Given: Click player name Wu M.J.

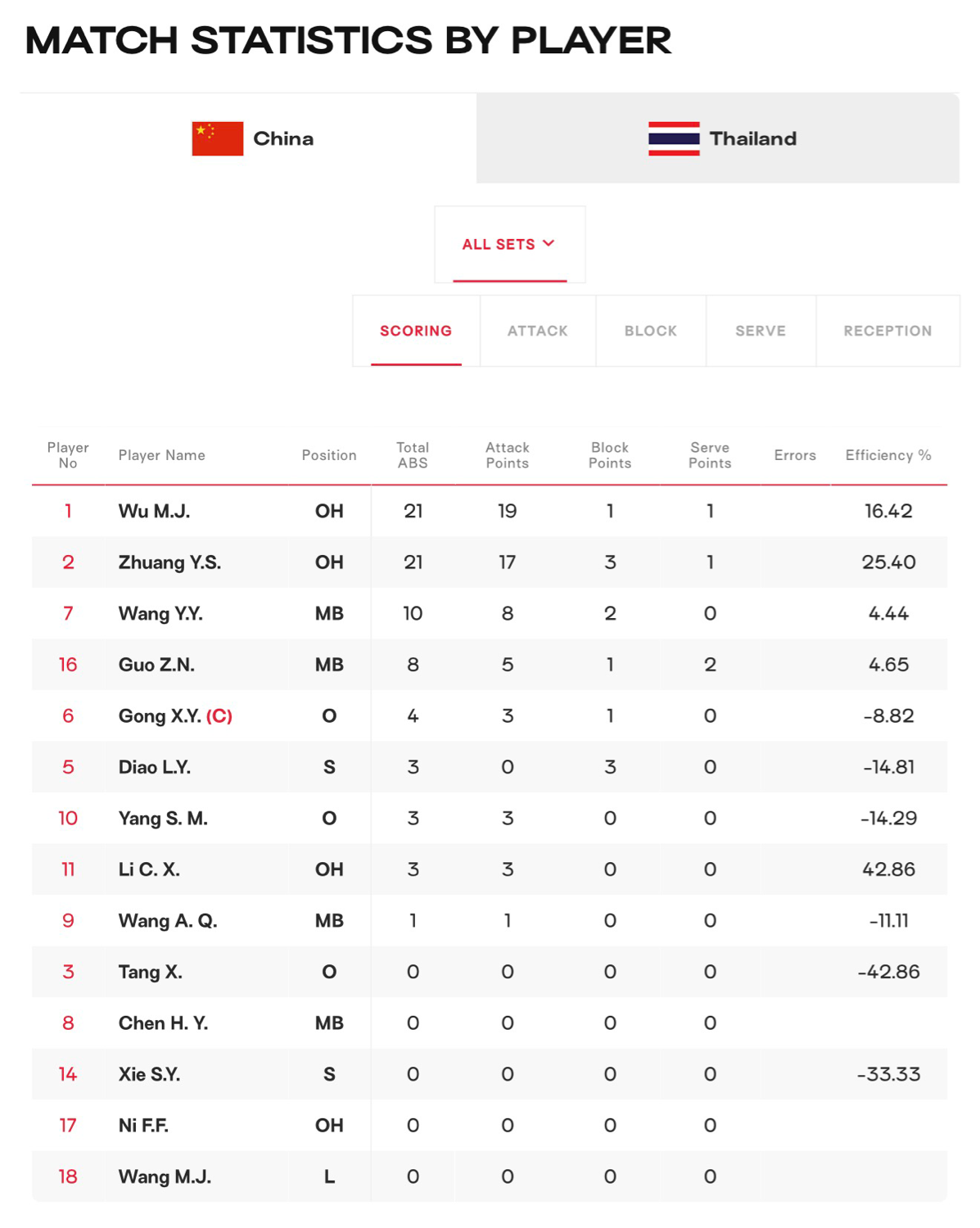Looking at the screenshot, I should coord(154,511).
